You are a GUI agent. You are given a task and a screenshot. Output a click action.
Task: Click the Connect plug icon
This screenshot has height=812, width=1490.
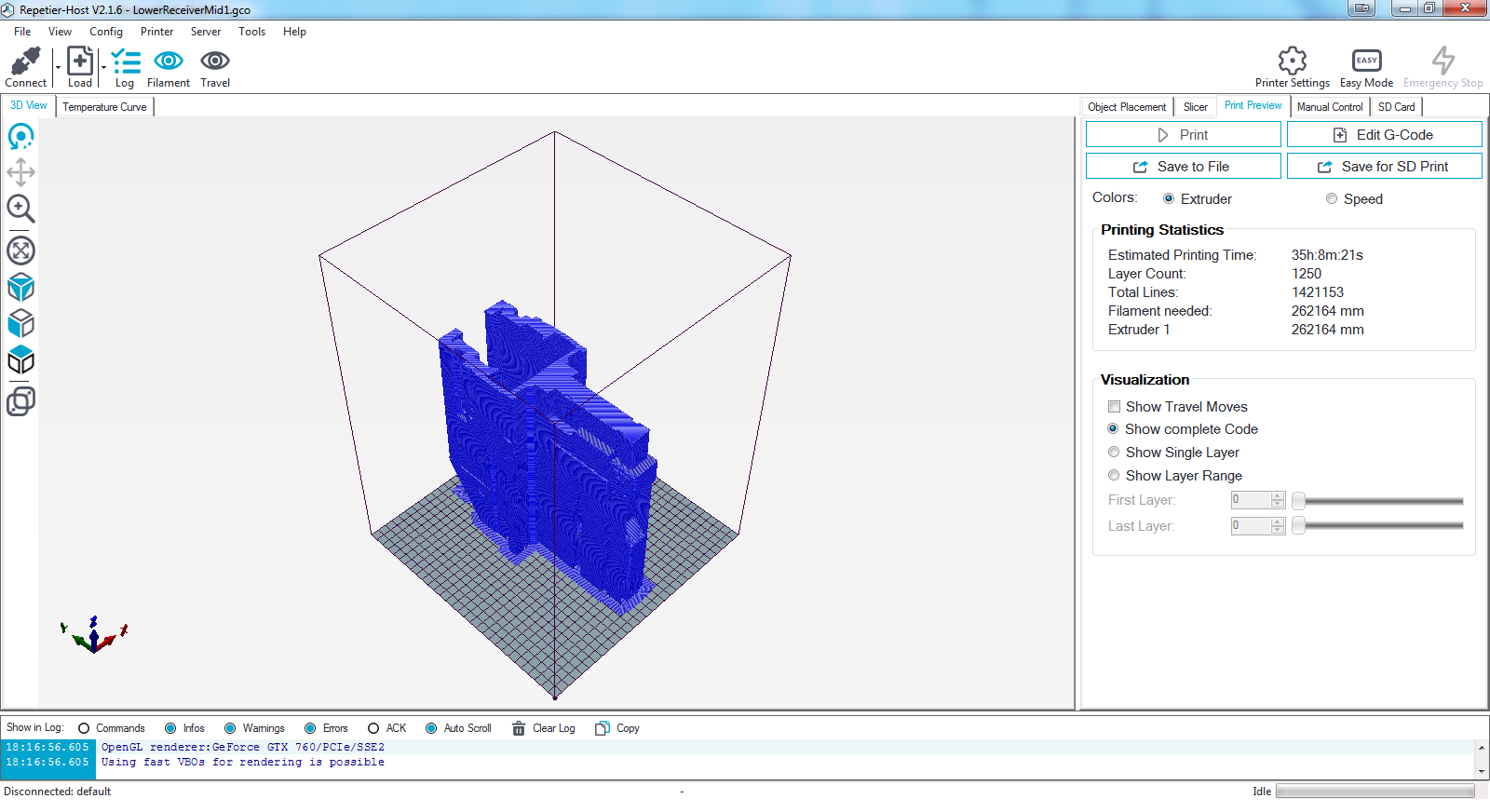(x=25, y=61)
